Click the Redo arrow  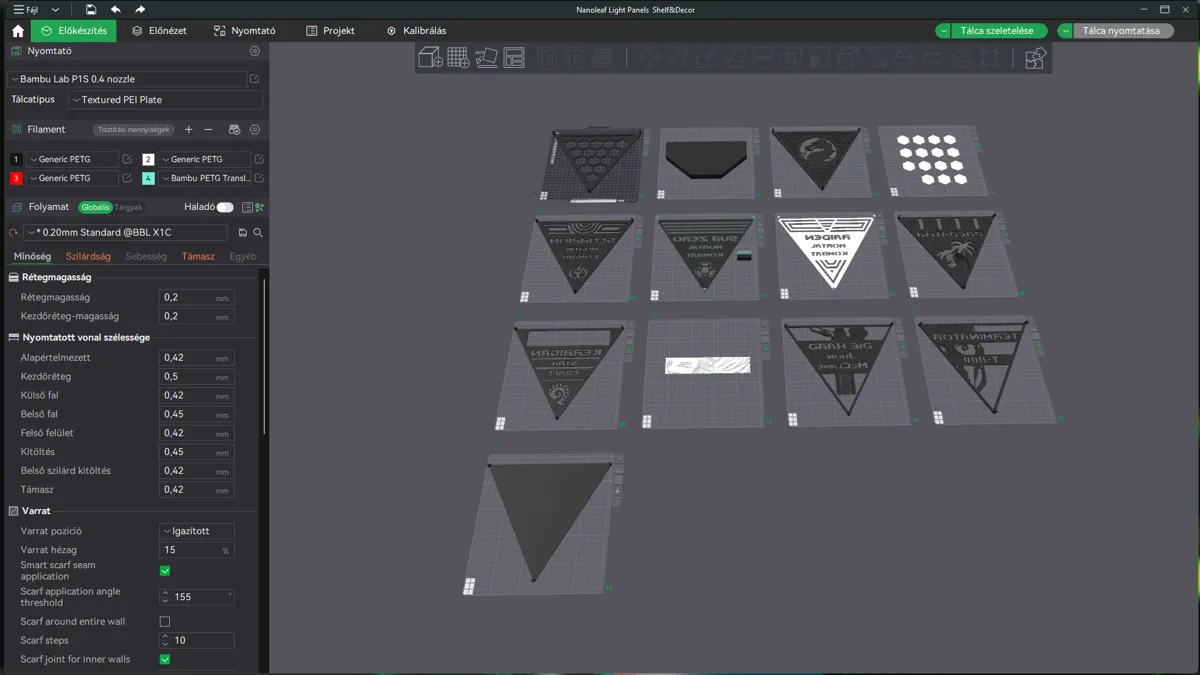(x=140, y=9)
